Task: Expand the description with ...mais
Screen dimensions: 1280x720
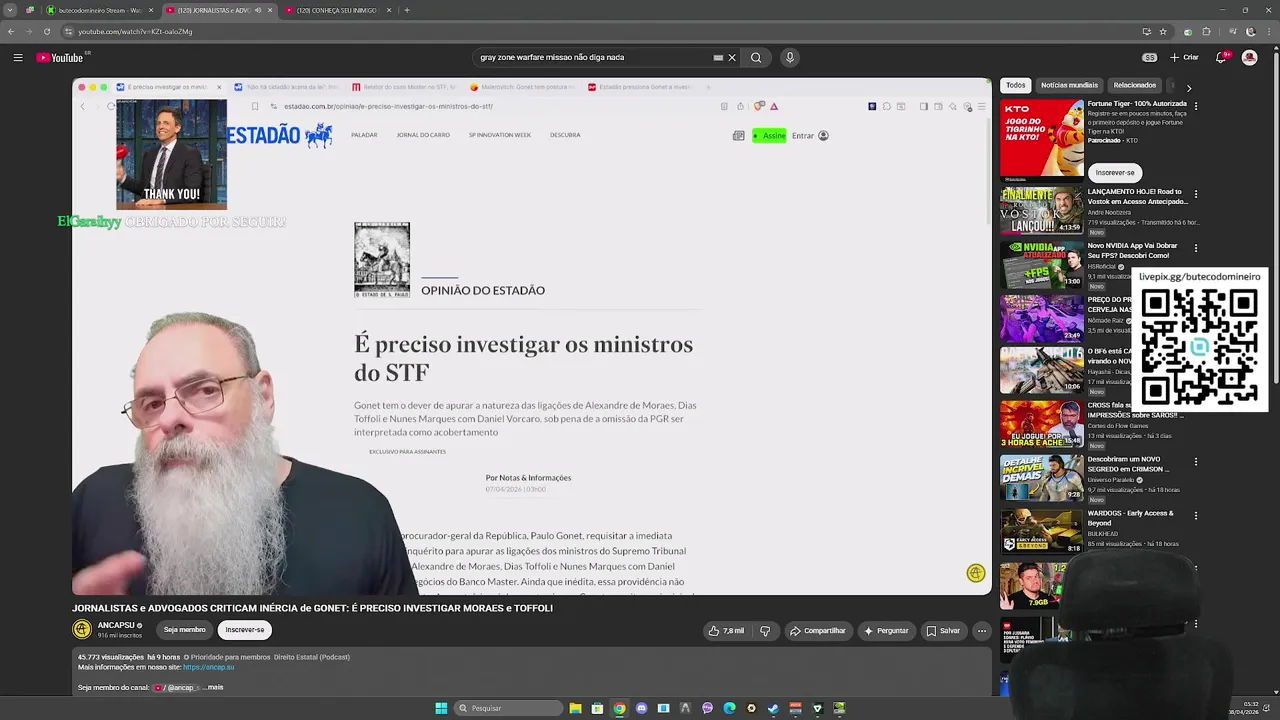Action: 213,688
